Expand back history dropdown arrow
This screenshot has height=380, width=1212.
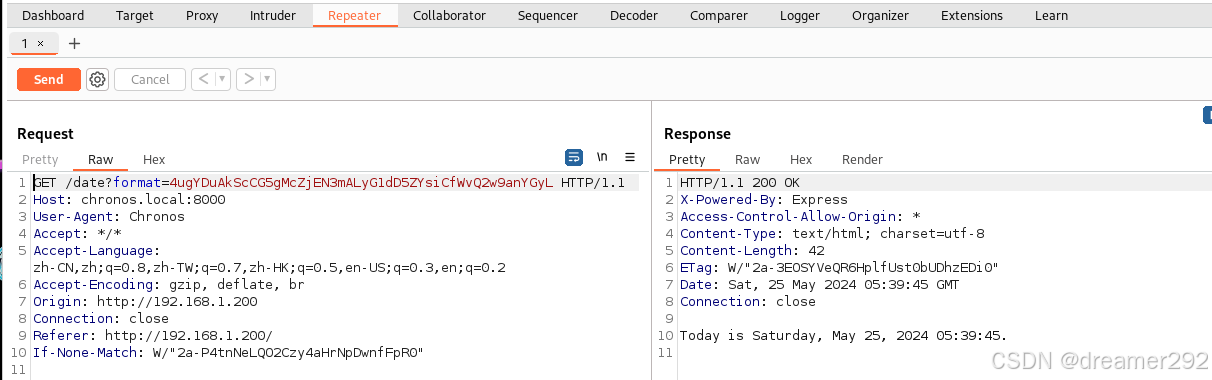pos(222,80)
